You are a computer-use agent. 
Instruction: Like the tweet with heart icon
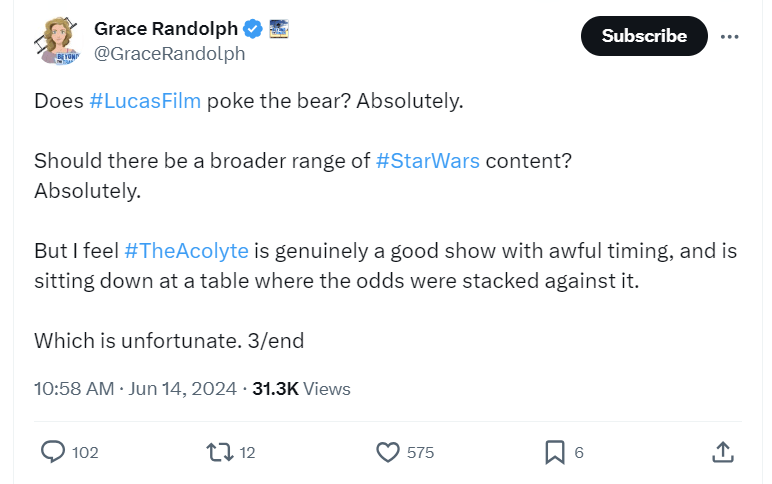pyautogui.click(x=388, y=452)
